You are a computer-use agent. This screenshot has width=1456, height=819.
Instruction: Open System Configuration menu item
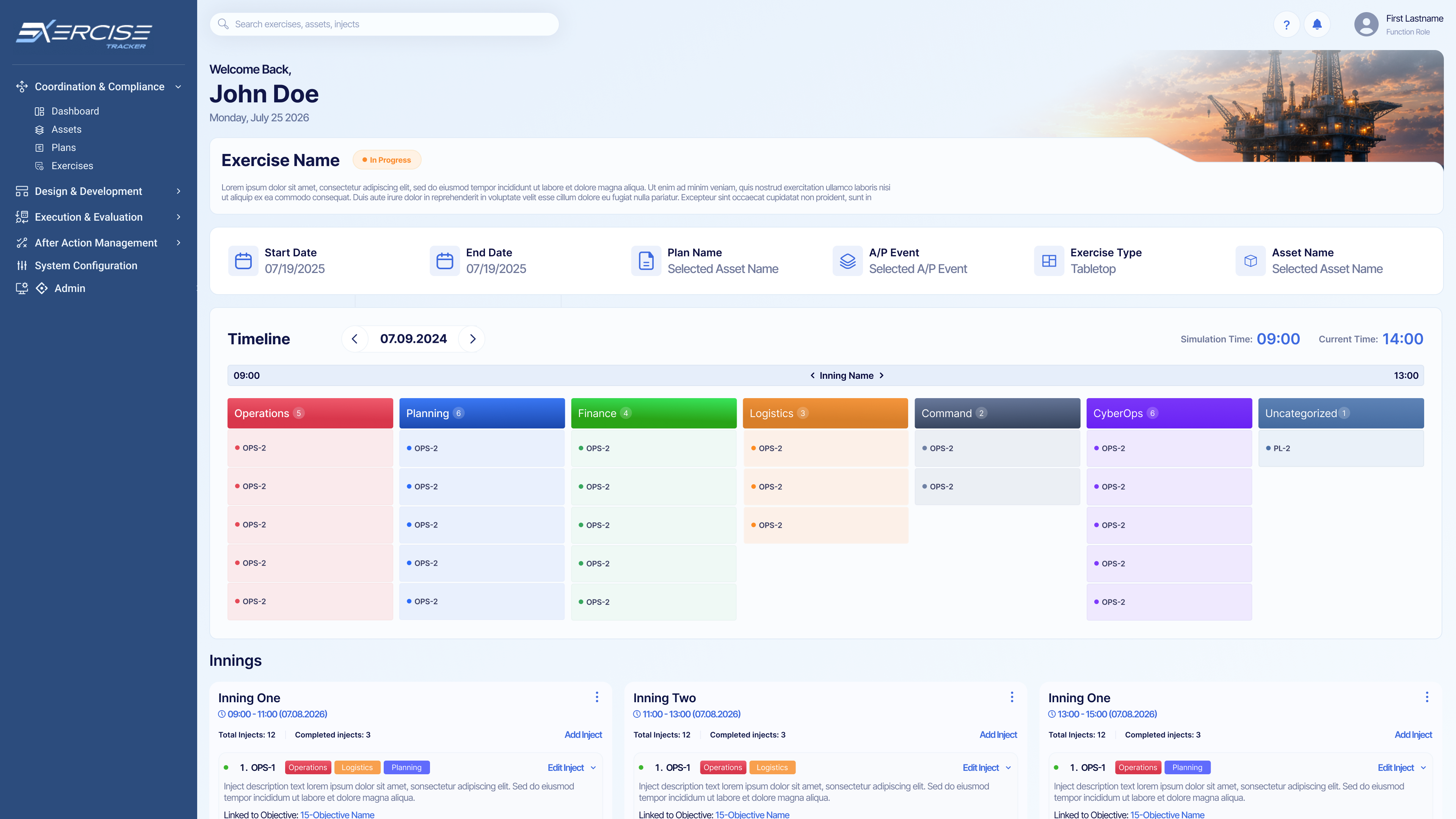pyautogui.click(x=86, y=266)
